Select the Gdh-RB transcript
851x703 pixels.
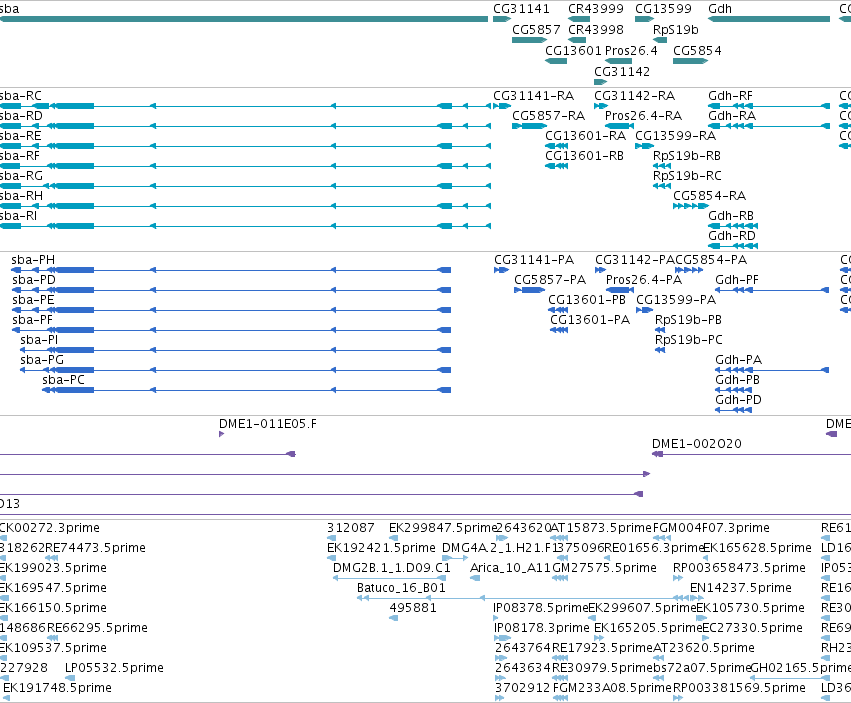coord(733,226)
